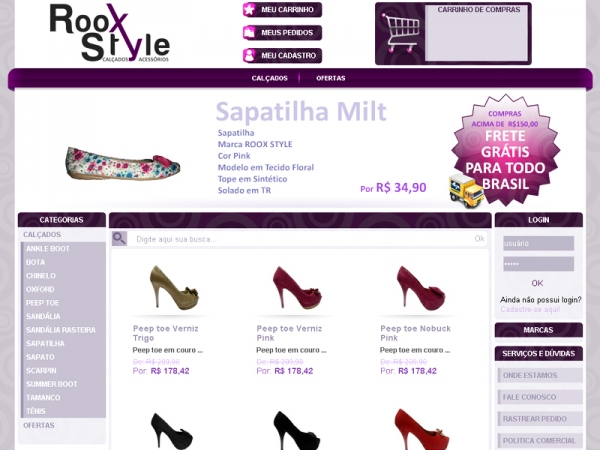The image size is (600, 450).
Task: View the Sapatilha Milt banner shoe image
Action: (123, 164)
